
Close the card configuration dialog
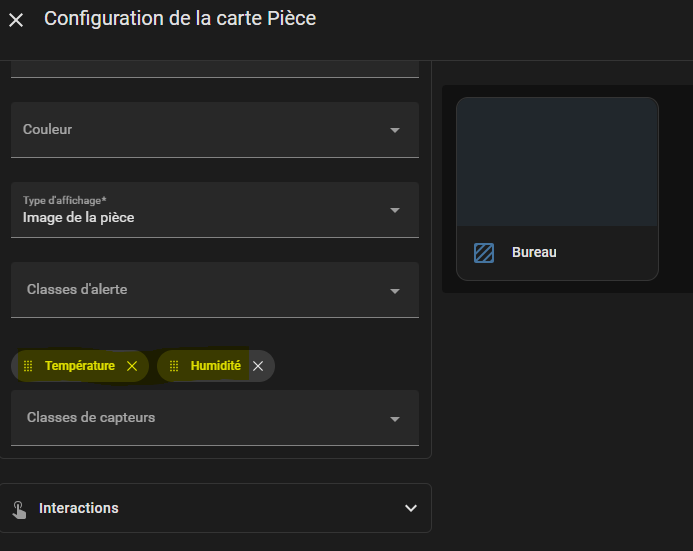pyautogui.click(x=16, y=20)
